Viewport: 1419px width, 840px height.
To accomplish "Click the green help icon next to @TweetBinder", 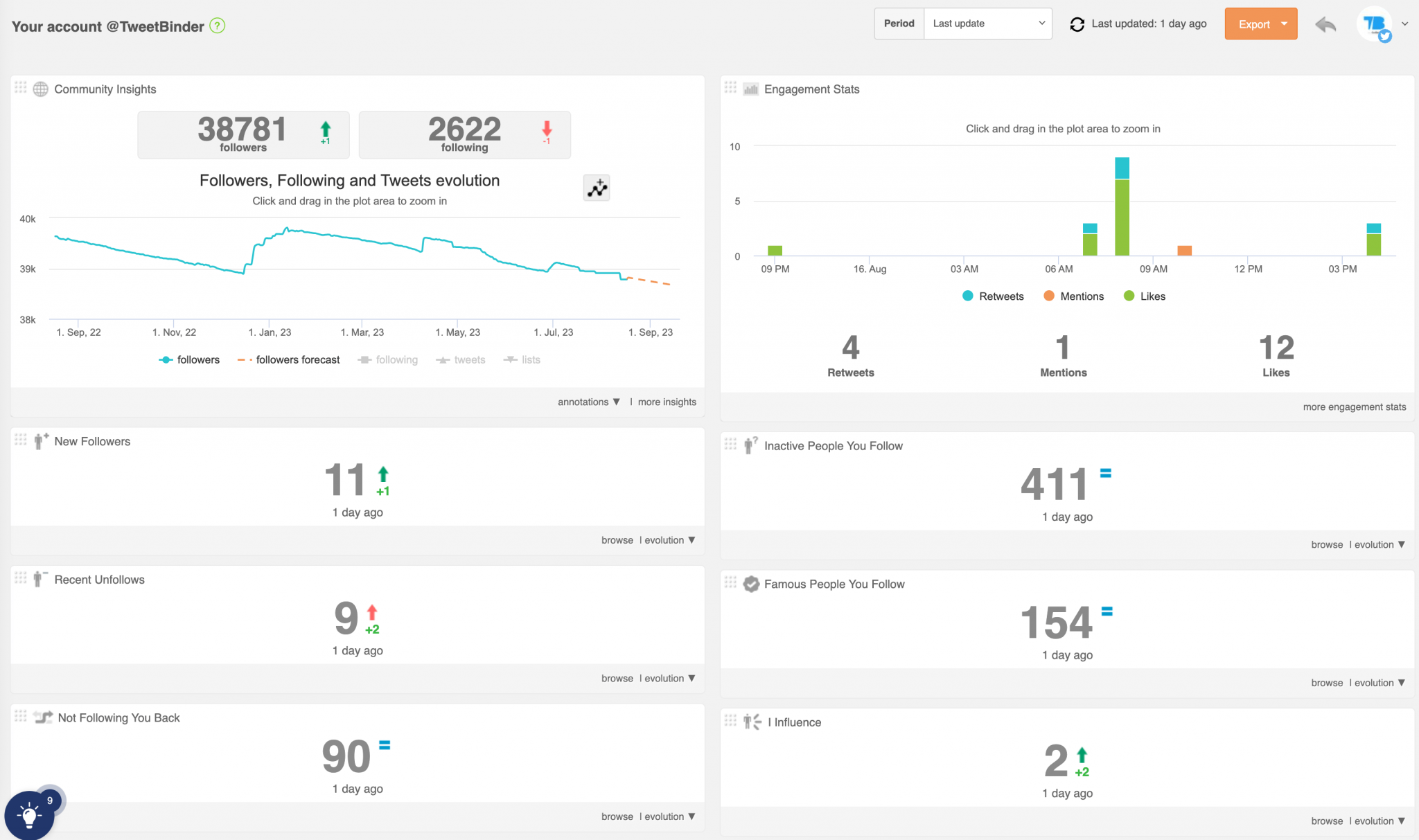I will pos(218,26).
